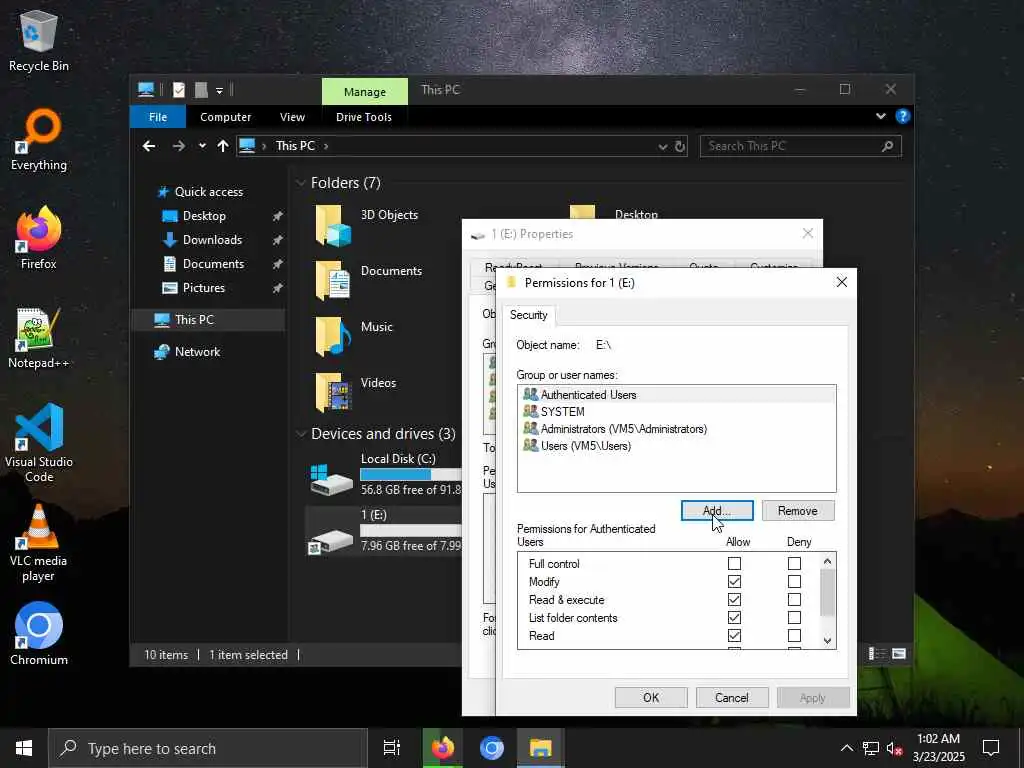This screenshot has height=768, width=1024.
Task: Click the File Explorer taskbar icon
Action: tap(541, 748)
